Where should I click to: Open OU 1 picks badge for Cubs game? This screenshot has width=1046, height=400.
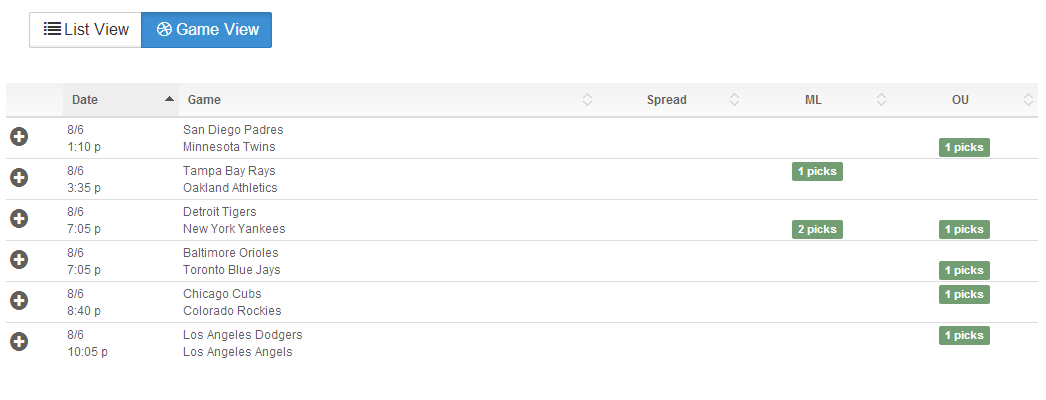964,295
